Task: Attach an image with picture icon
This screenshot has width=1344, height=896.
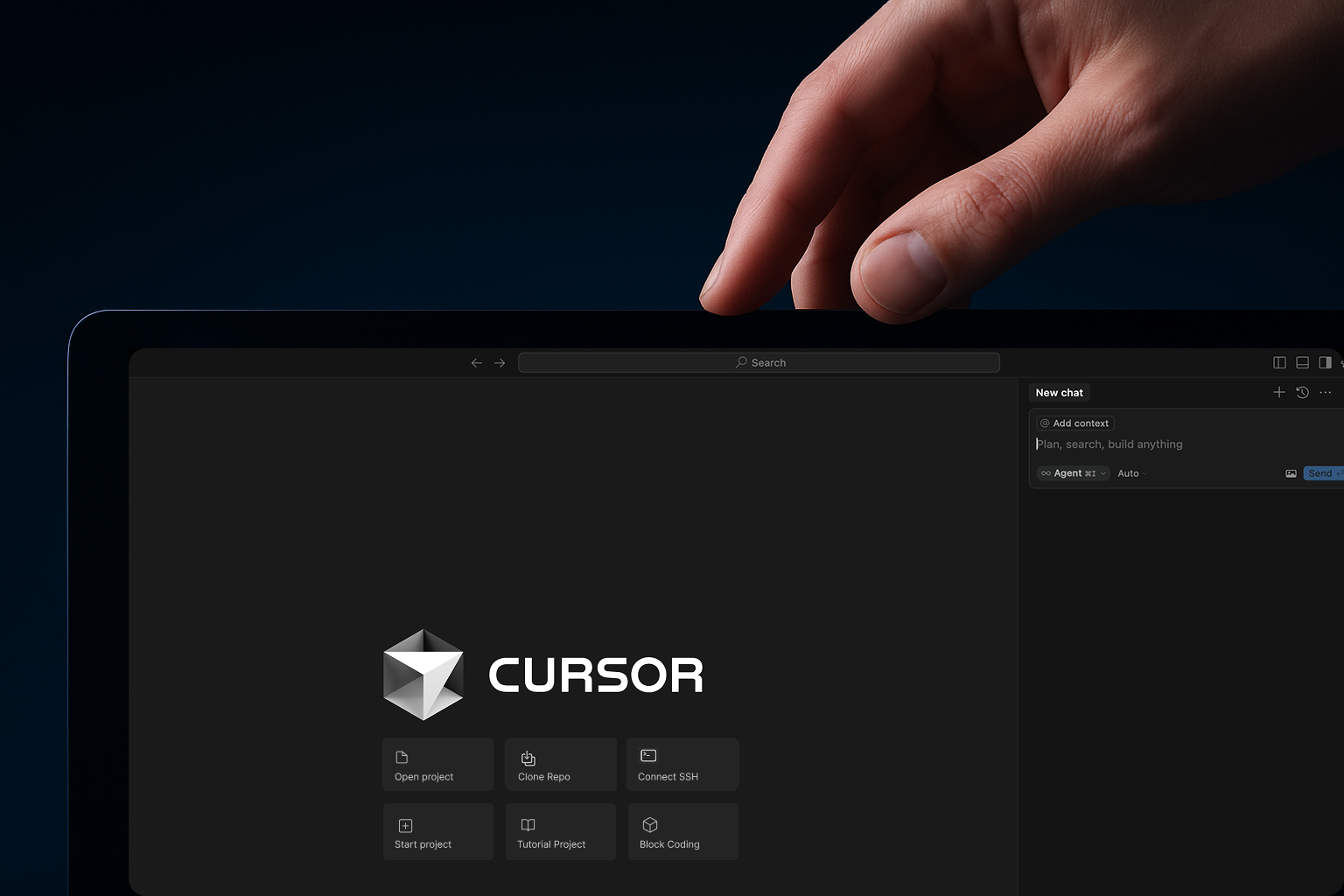Action: [1291, 473]
